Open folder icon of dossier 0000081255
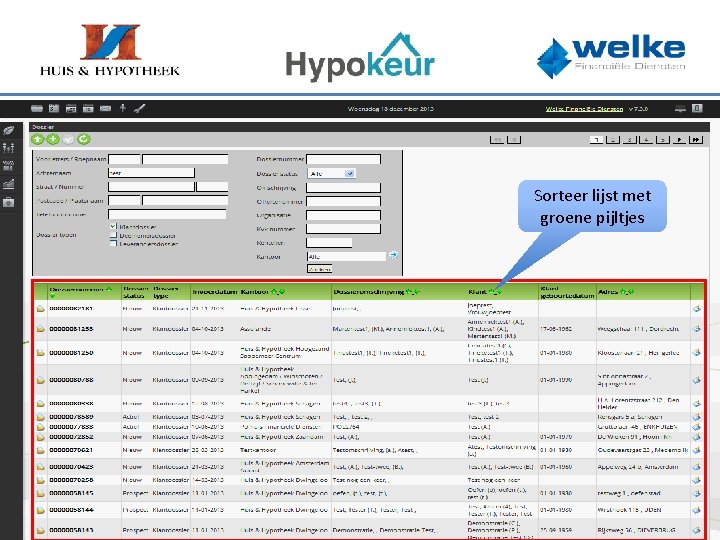Screen dimensions: 720x540 (x=40, y=329)
